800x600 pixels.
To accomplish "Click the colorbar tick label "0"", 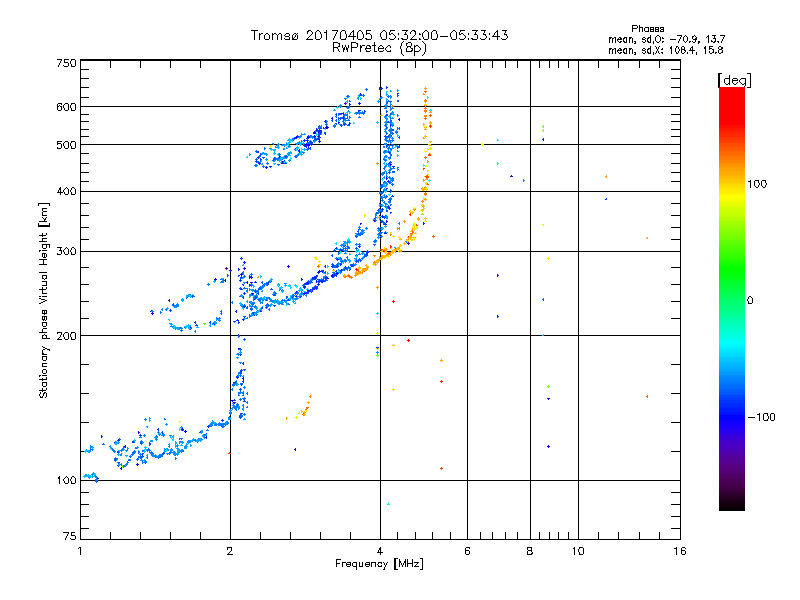I will 750,301.
